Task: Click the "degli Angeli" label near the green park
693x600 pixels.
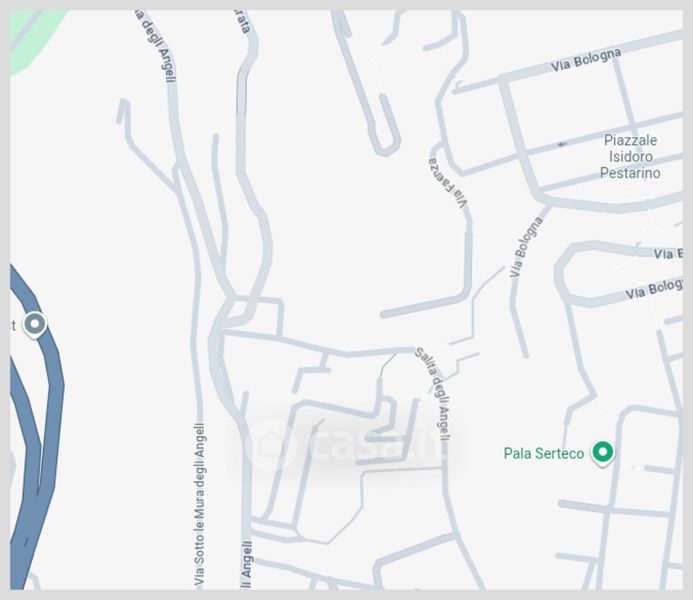Action: (155, 46)
